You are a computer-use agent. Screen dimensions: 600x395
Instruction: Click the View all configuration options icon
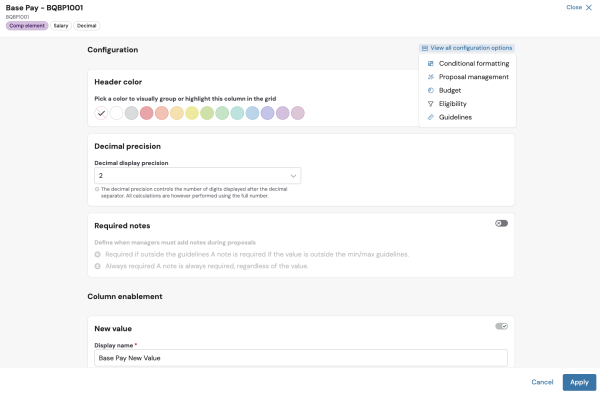click(425, 48)
